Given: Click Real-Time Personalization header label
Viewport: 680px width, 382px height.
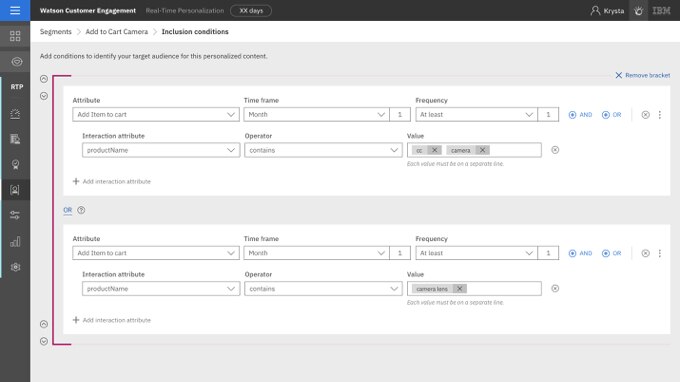Looking at the screenshot, I should pos(185,10).
